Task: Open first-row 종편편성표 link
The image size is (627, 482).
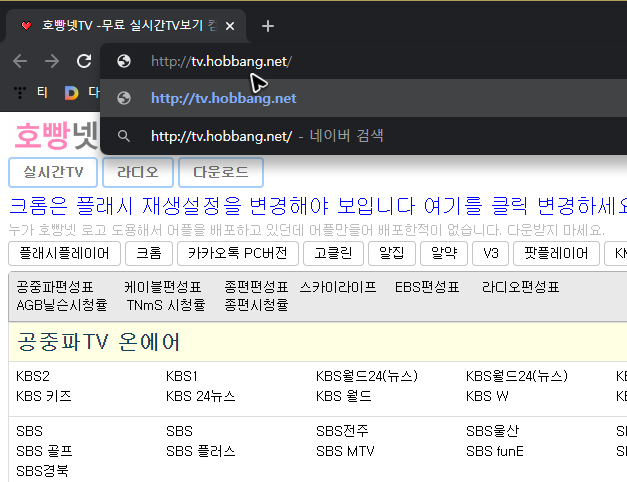Action: (256, 287)
